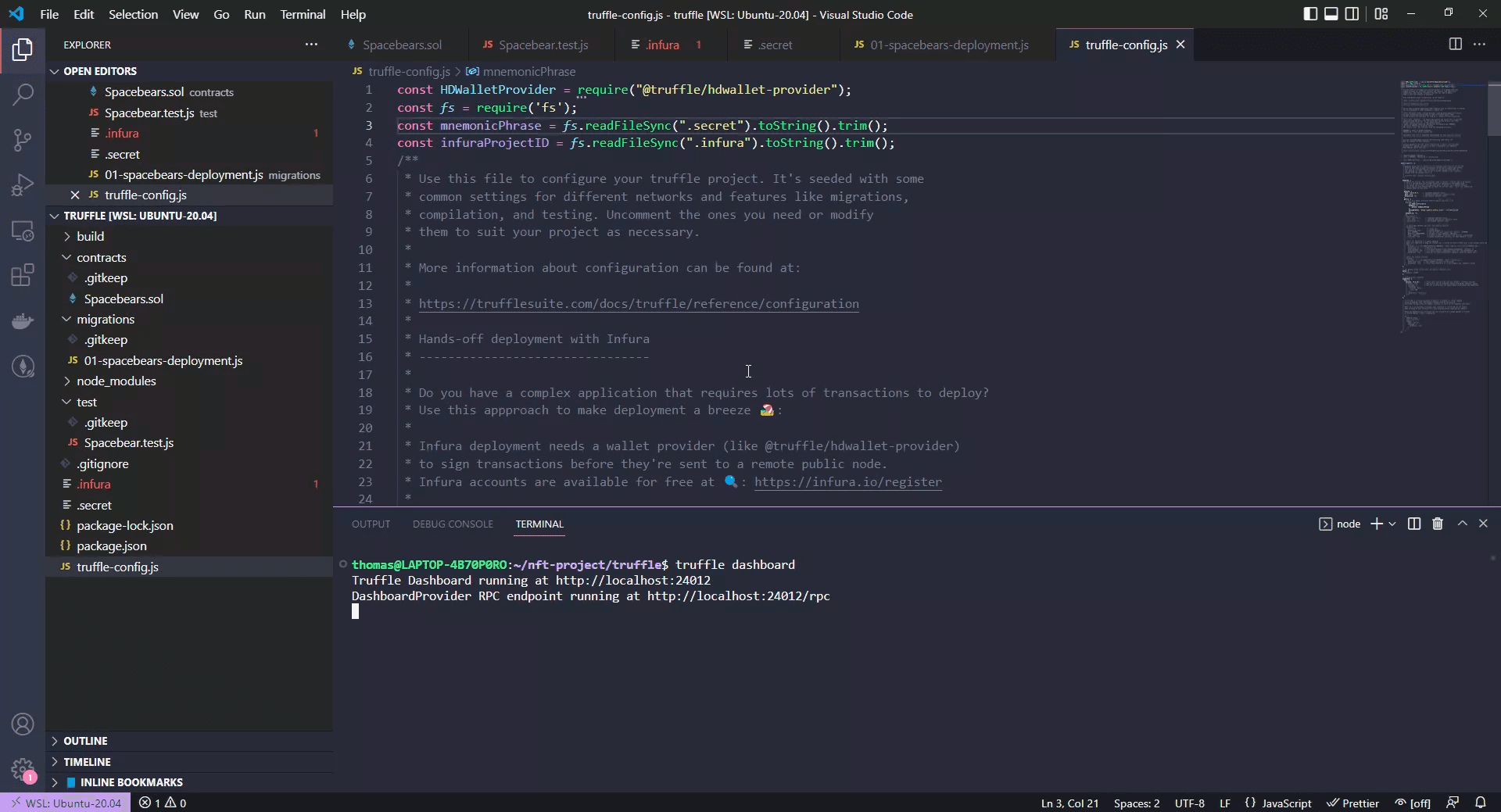
Task: Open Manage gear icon
Action: pos(23,770)
